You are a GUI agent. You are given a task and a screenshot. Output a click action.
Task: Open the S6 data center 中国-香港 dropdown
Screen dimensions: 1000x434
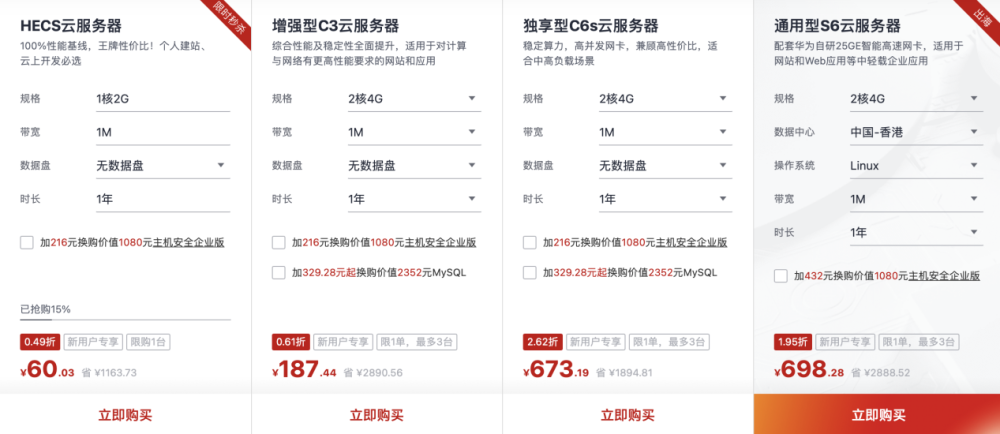916,133
